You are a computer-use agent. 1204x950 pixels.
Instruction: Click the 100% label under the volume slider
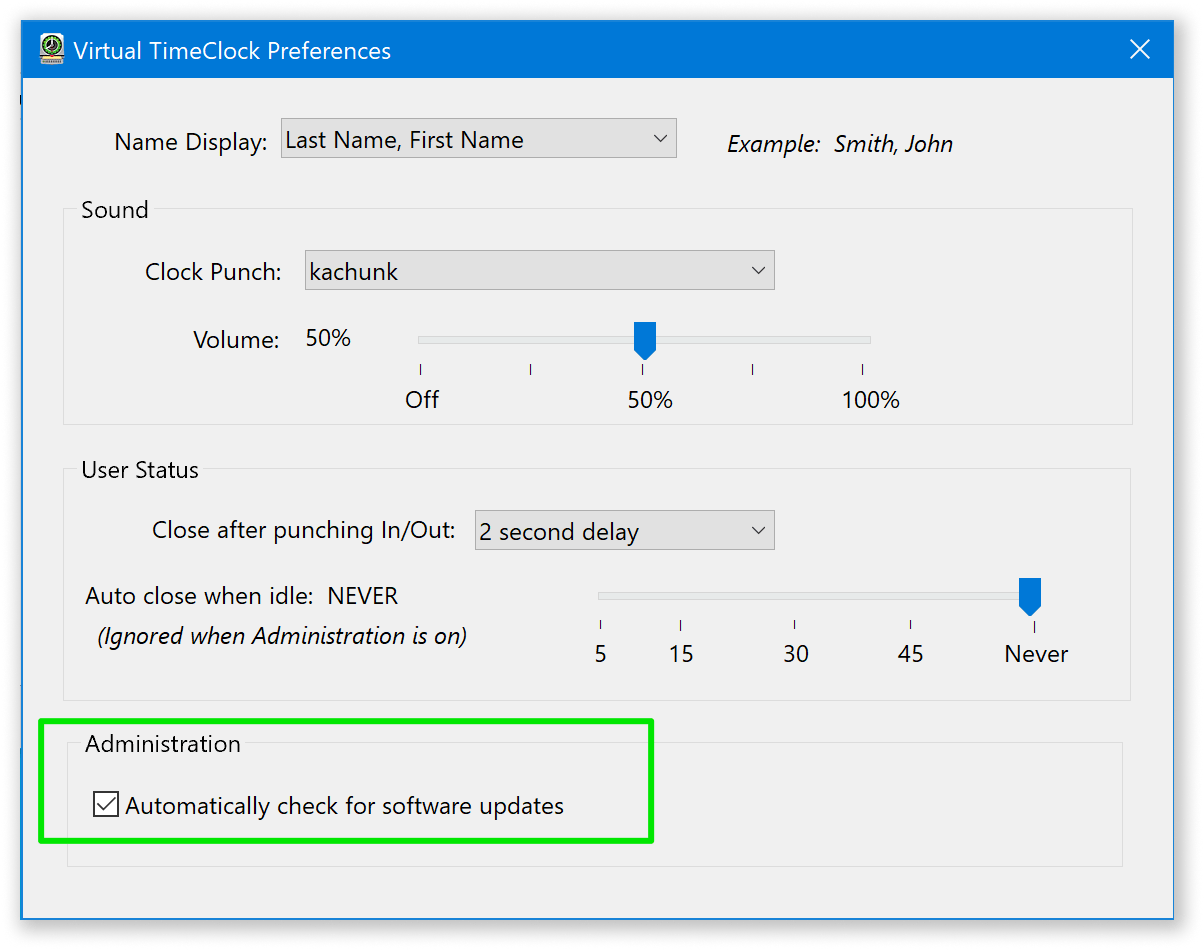[870, 400]
